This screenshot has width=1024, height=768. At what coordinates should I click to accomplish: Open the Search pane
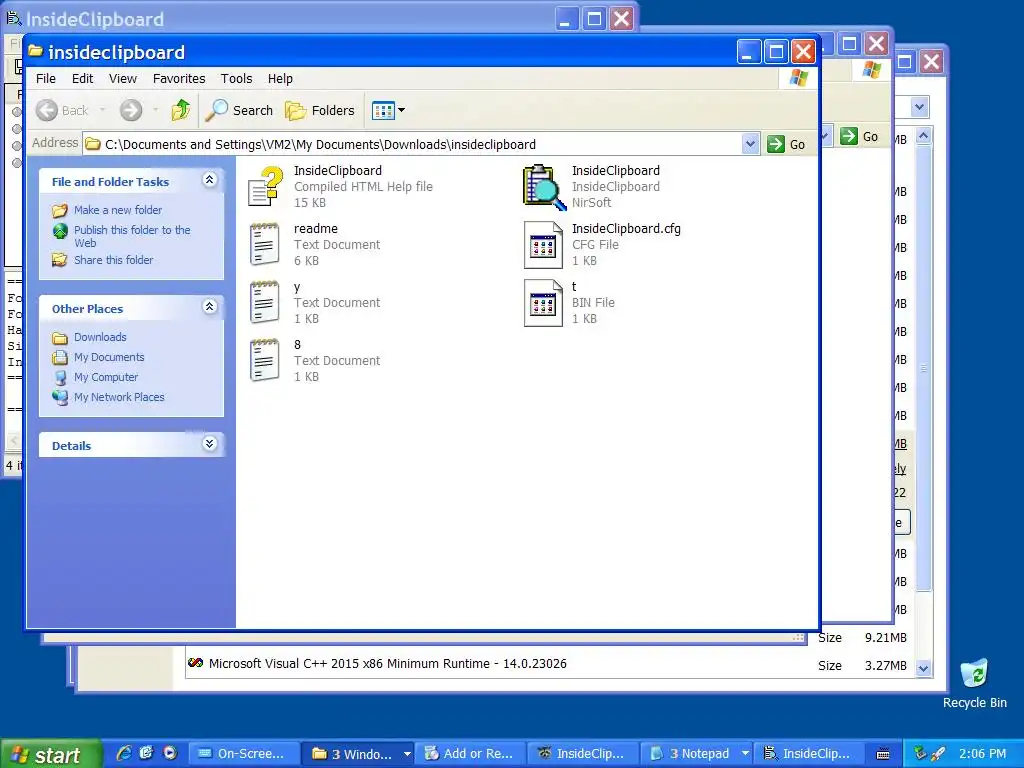(240, 110)
